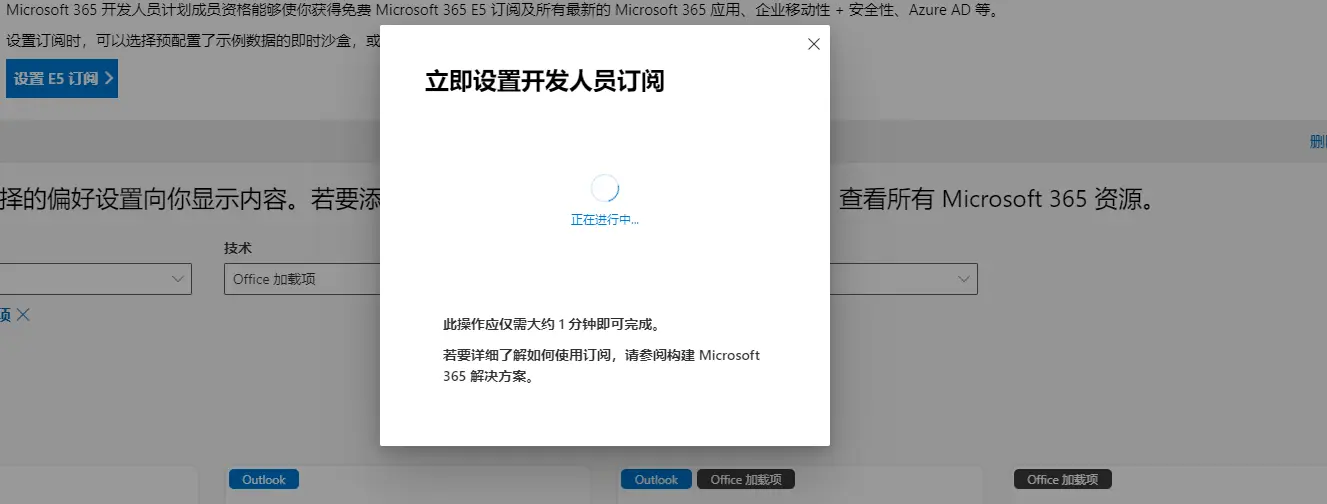1327x504 pixels.
Task: Expand the dropdown chevron left of 技术 field
Action: point(179,279)
